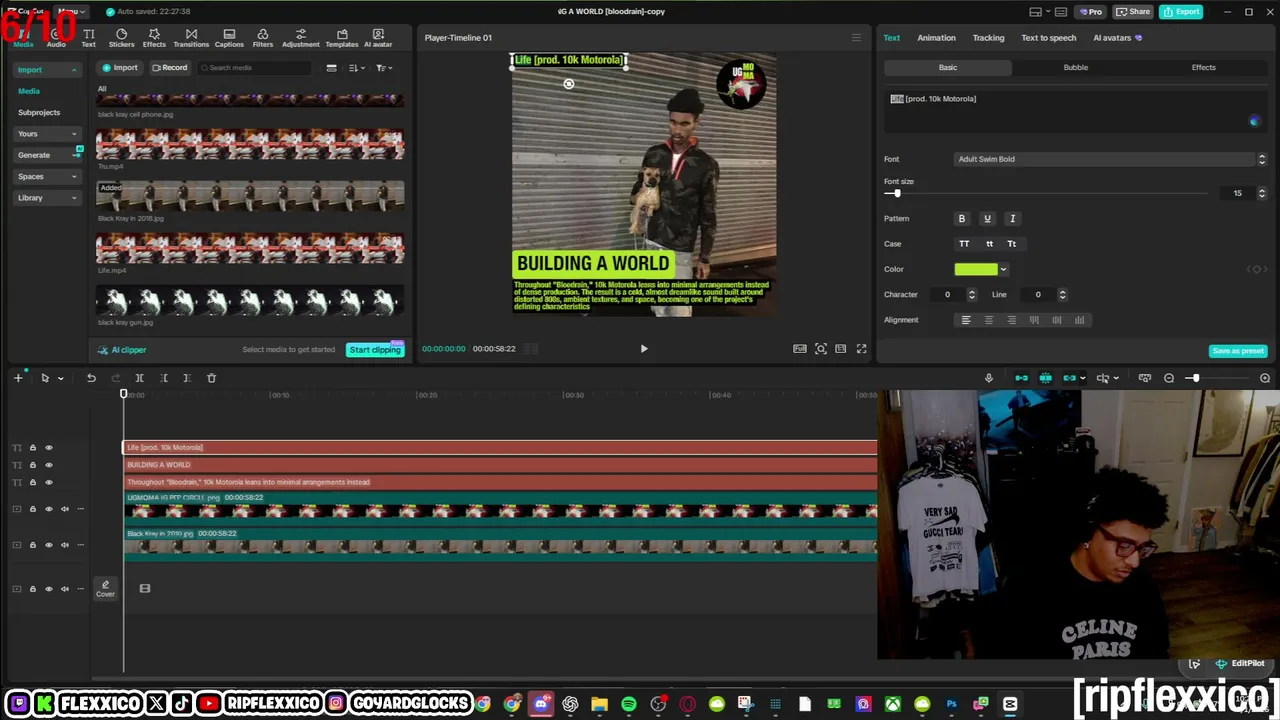1280x720 pixels.
Task: Open Photoshop from the taskbar
Action: 951,704
